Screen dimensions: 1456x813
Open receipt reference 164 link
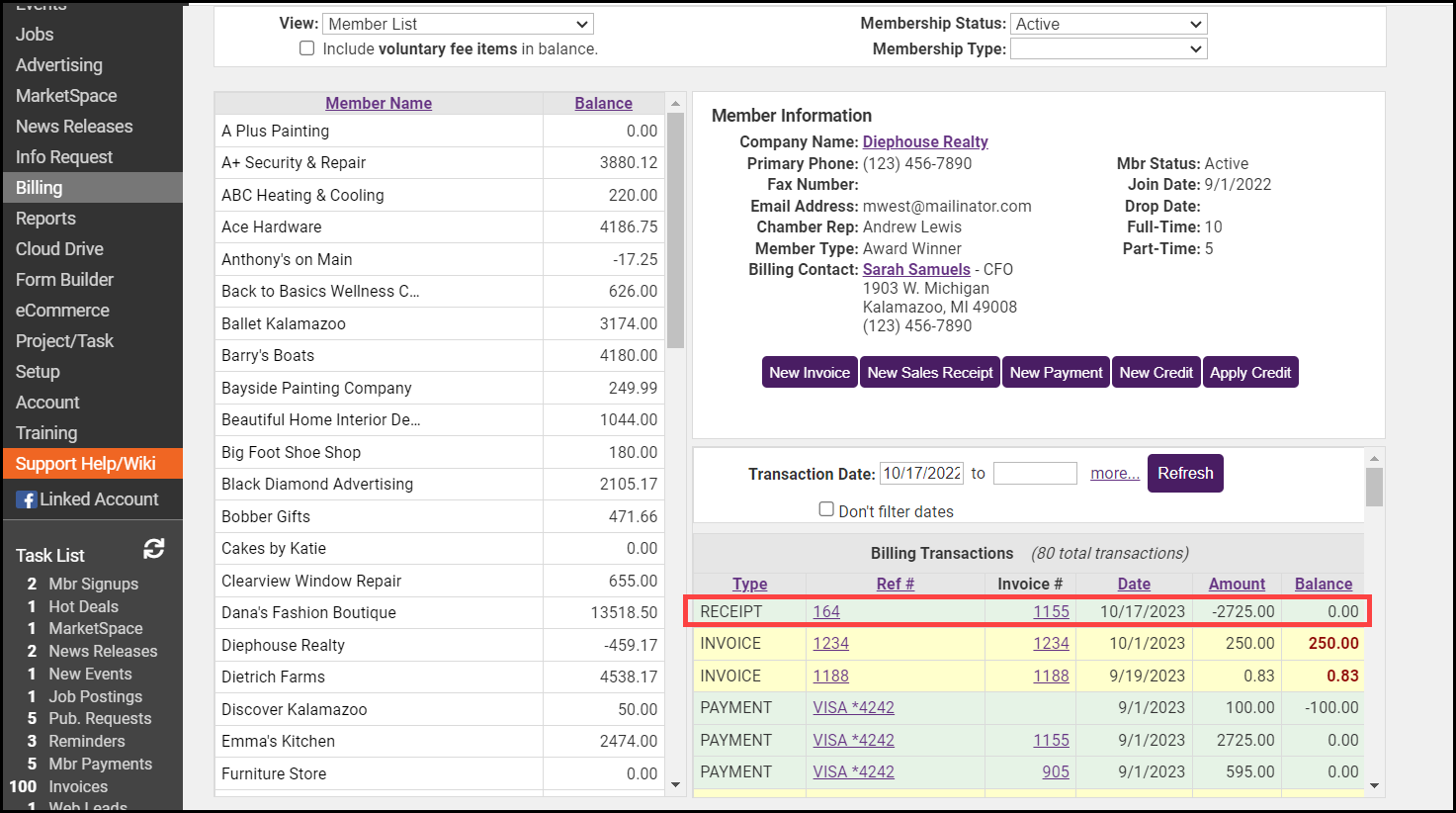pyautogui.click(x=826, y=611)
